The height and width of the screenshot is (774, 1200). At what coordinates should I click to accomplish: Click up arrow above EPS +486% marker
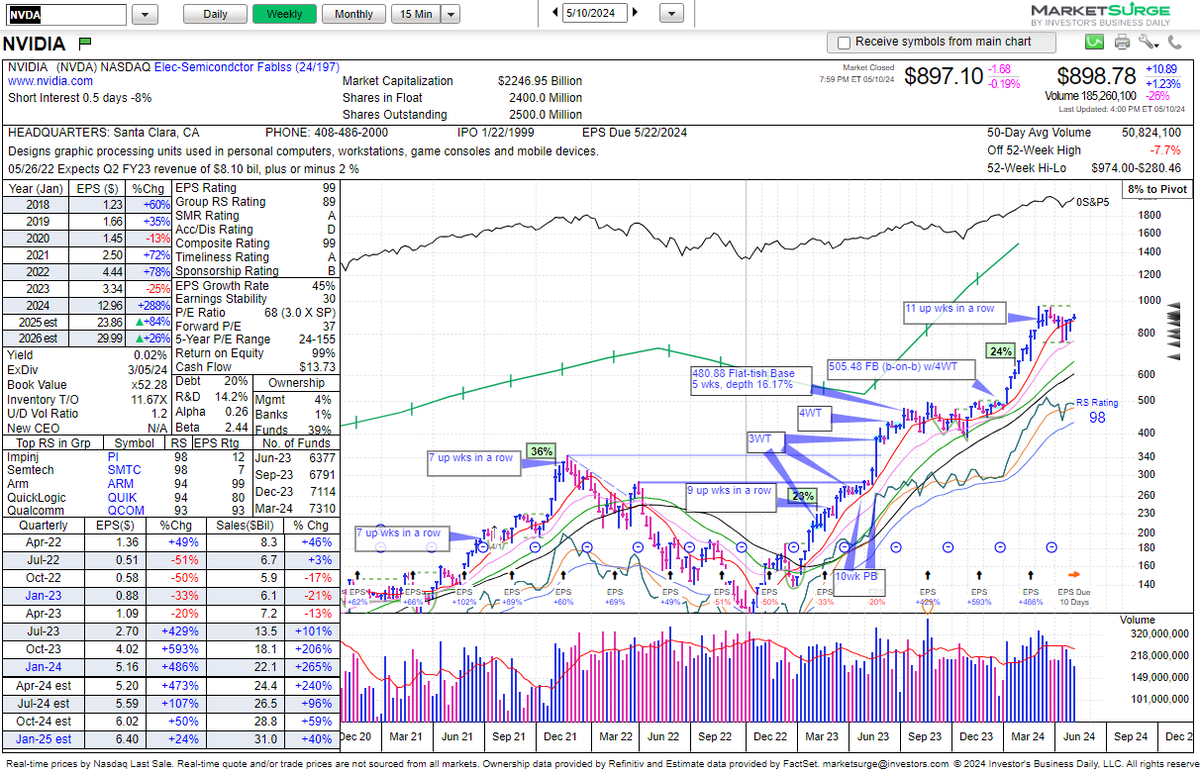coord(1030,575)
